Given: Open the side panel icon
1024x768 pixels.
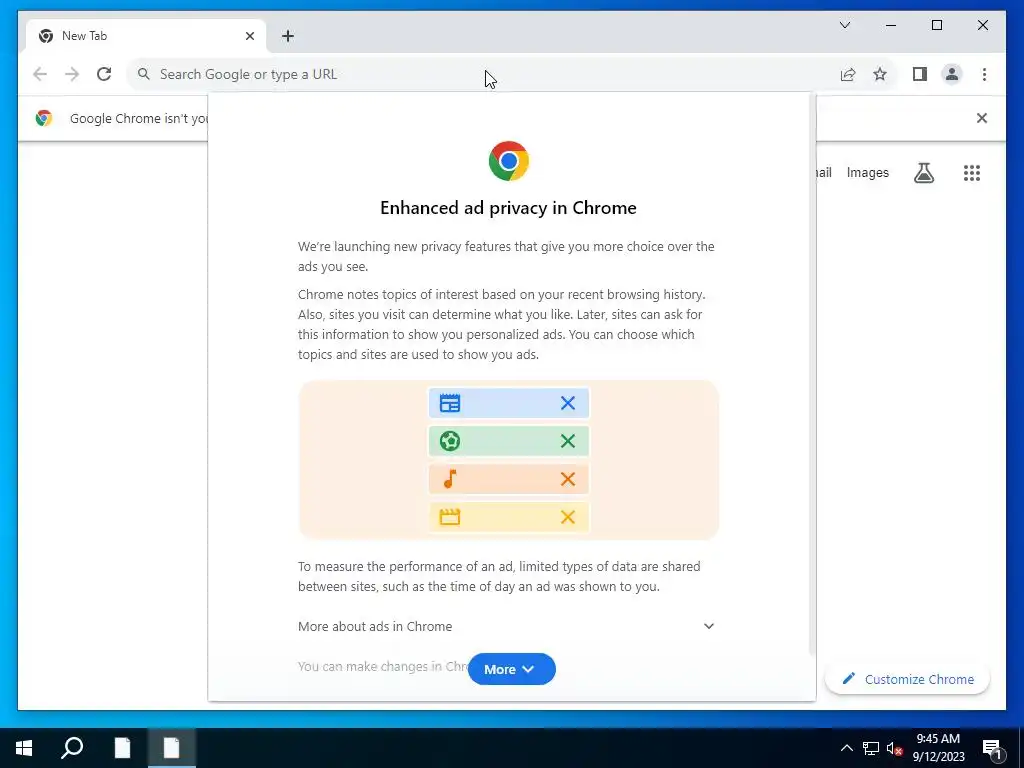Looking at the screenshot, I should point(920,74).
